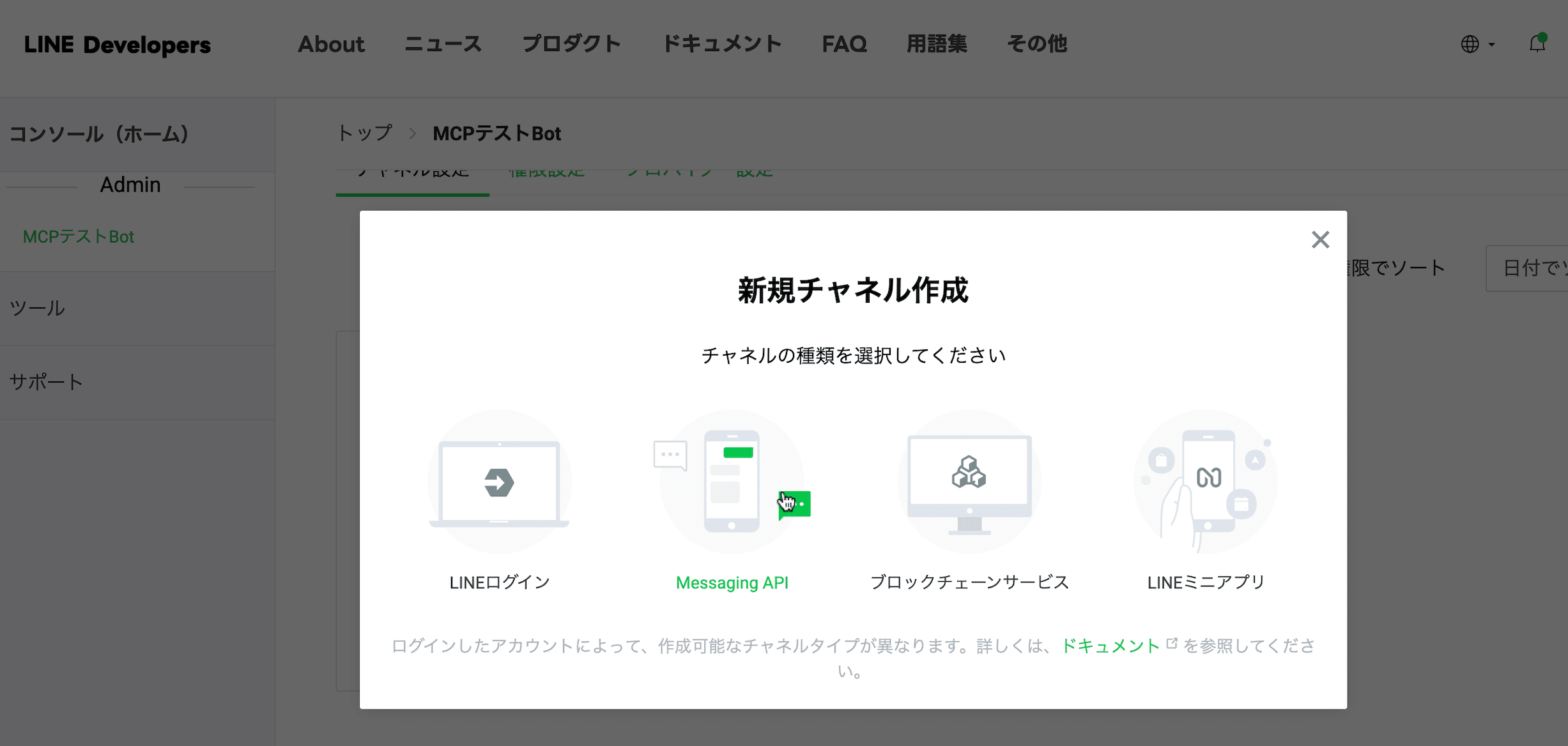Open the notification bell
1568x746 pixels.
[x=1537, y=43]
